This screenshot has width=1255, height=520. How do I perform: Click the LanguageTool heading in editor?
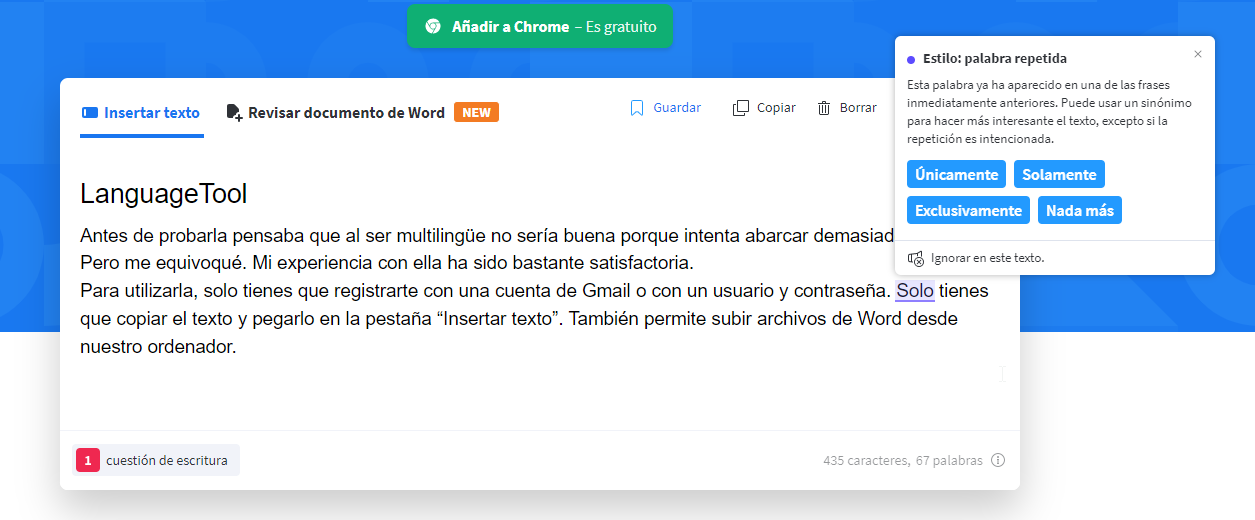click(x=164, y=194)
